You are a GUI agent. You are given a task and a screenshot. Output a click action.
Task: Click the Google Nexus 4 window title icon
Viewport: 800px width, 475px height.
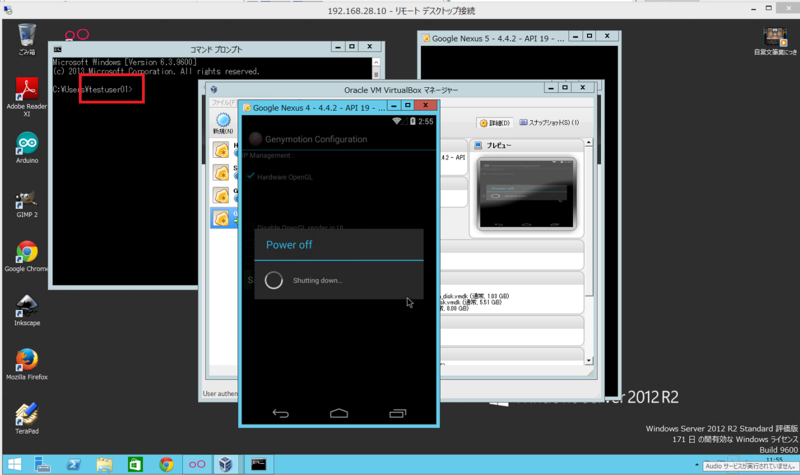pos(247,108)
